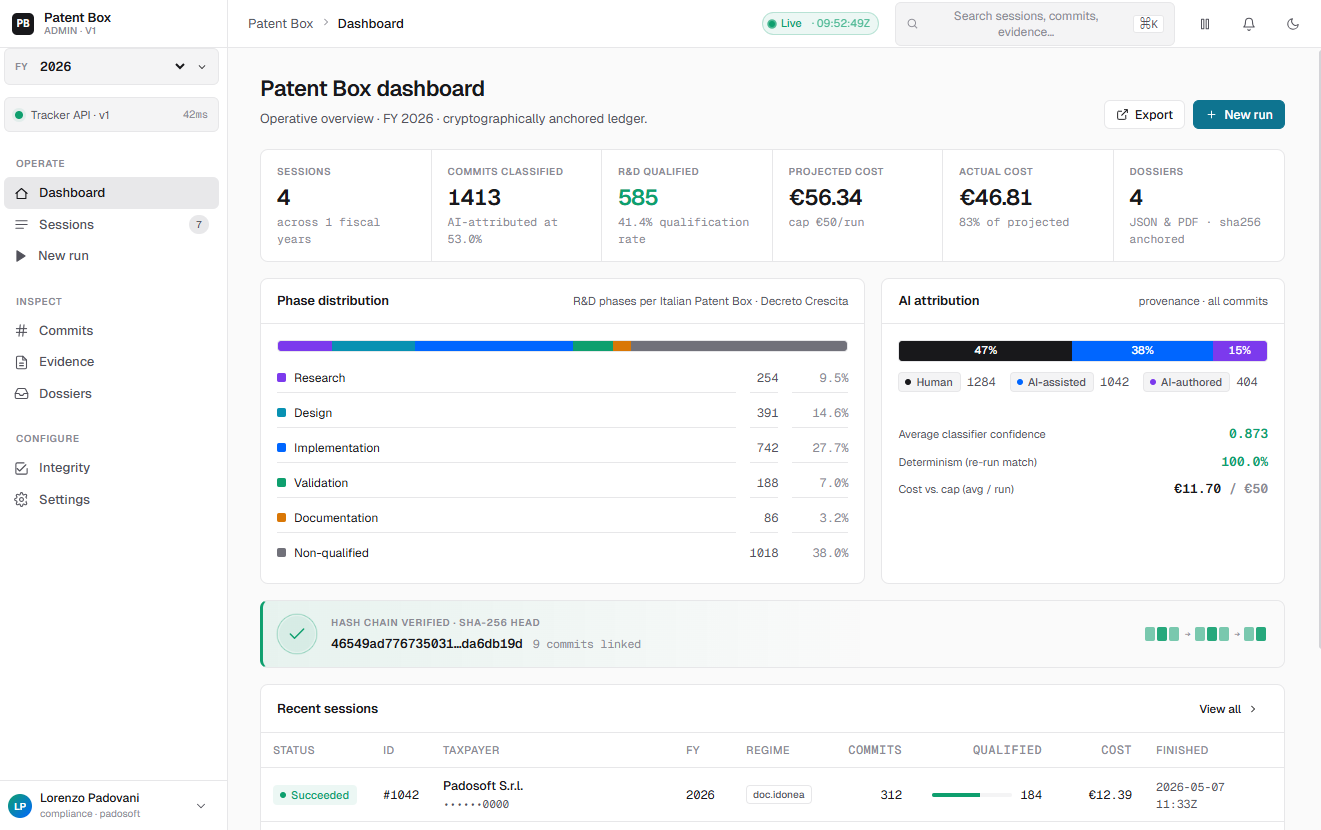Open Dashboard in the sidebar
Screen dimensions: 1321x830
[x=112, y=193]
